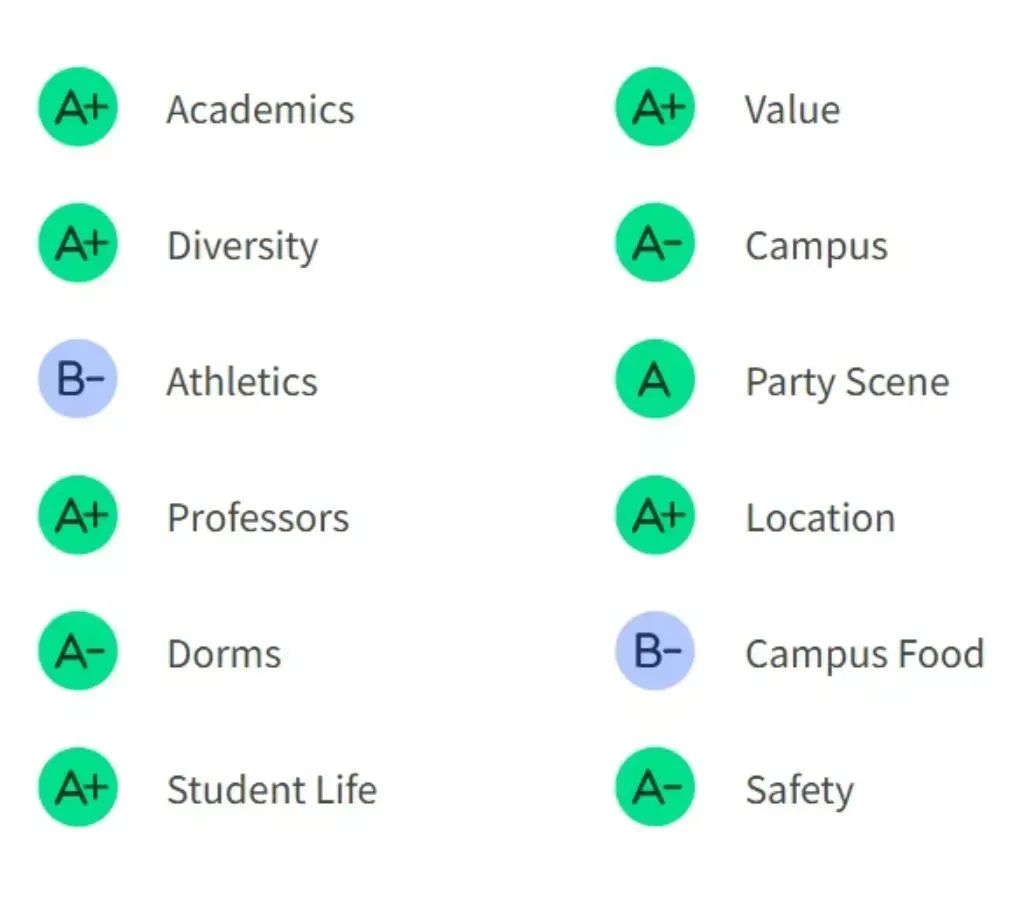
Task: Click the A+ grade badge for Academics
Action: pos(78,107)
